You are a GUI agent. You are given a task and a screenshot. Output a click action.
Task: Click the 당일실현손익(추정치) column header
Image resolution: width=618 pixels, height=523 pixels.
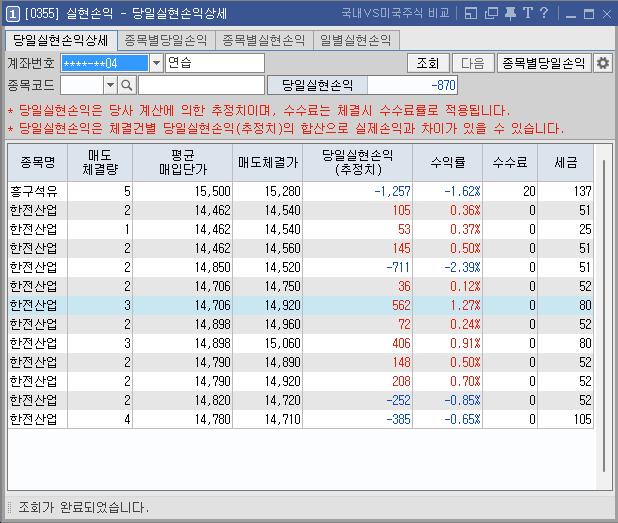358,162
